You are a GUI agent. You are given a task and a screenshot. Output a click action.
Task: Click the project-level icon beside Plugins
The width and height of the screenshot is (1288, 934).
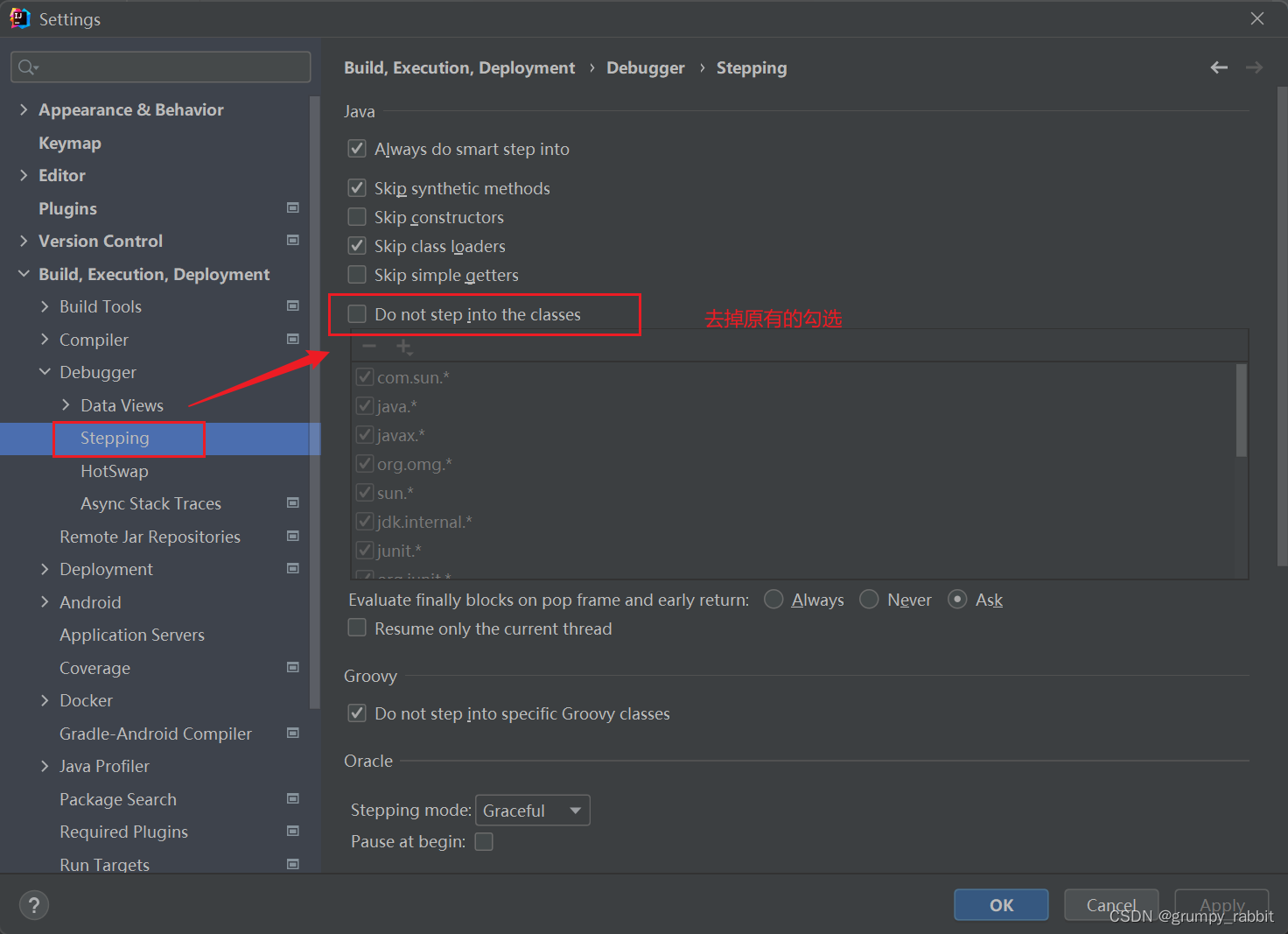[x=293, y=207]
